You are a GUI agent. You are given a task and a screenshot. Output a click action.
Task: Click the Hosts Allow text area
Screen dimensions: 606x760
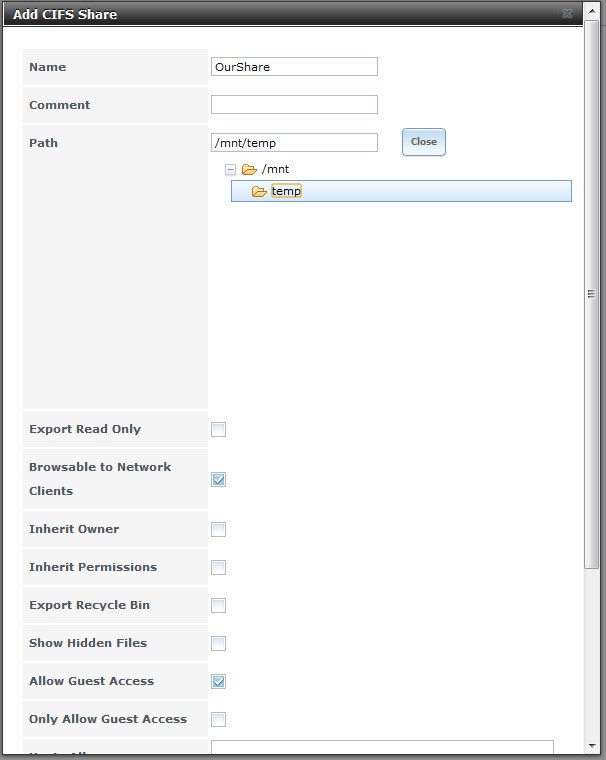381,749
